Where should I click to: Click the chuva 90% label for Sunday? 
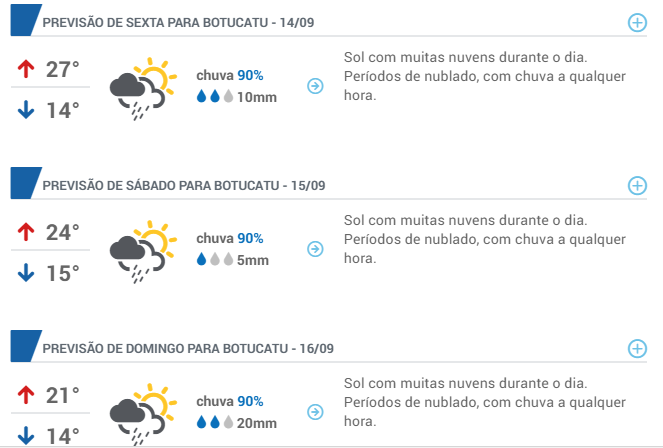pyautogui.click(x=230, y=401)
